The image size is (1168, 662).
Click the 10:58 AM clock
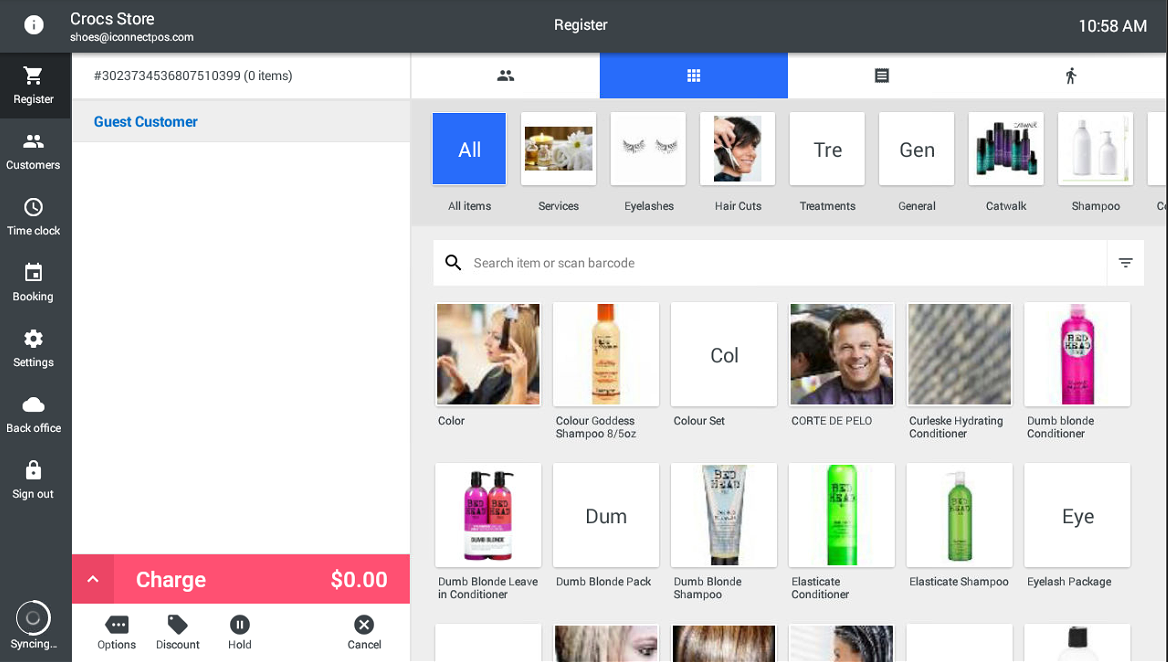click(x=1112, y=26)
